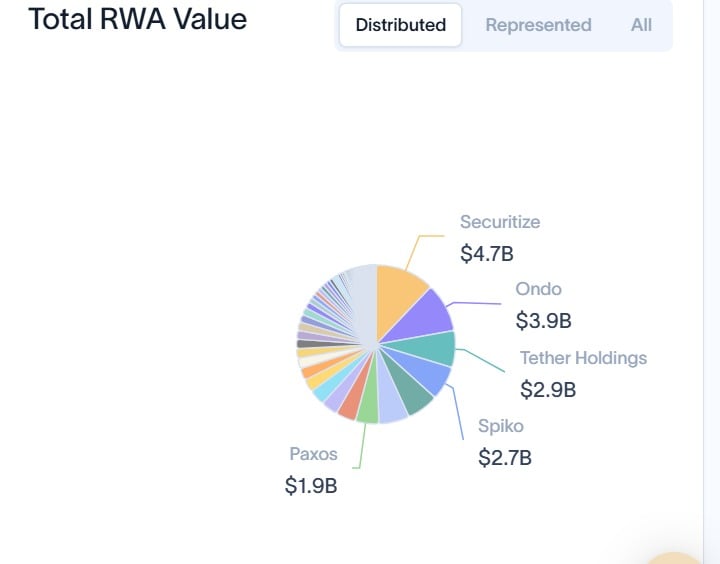Click the Spiko label
The height and width of the screenshot is (564, 720).
[x=501, y=426]
